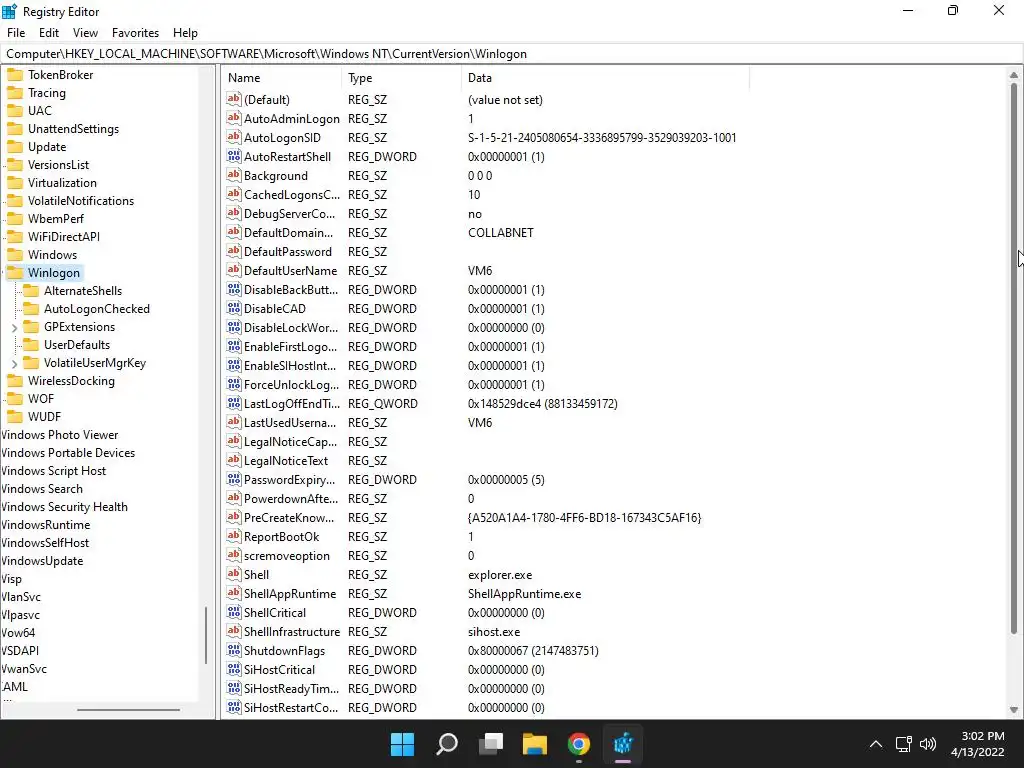1024x768 pixels.
Task: Click the Name column header
Action: click(281, 78)
